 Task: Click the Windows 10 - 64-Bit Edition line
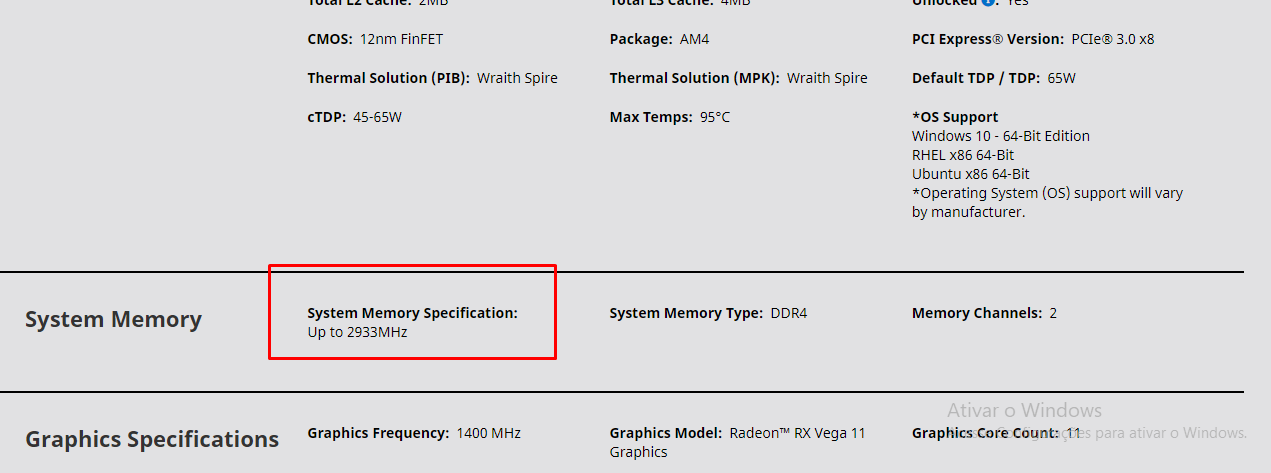click(1001, 136)
